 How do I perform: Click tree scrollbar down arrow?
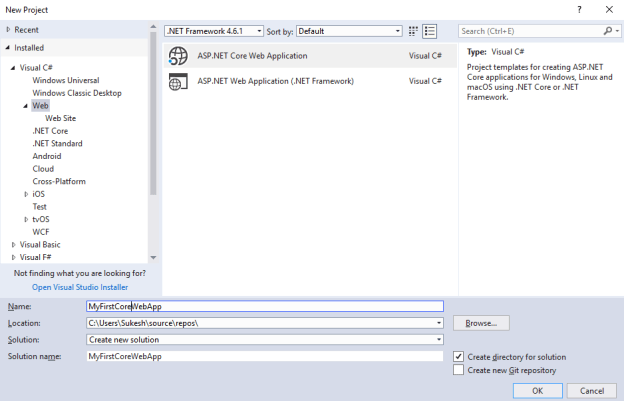point(153,258)
